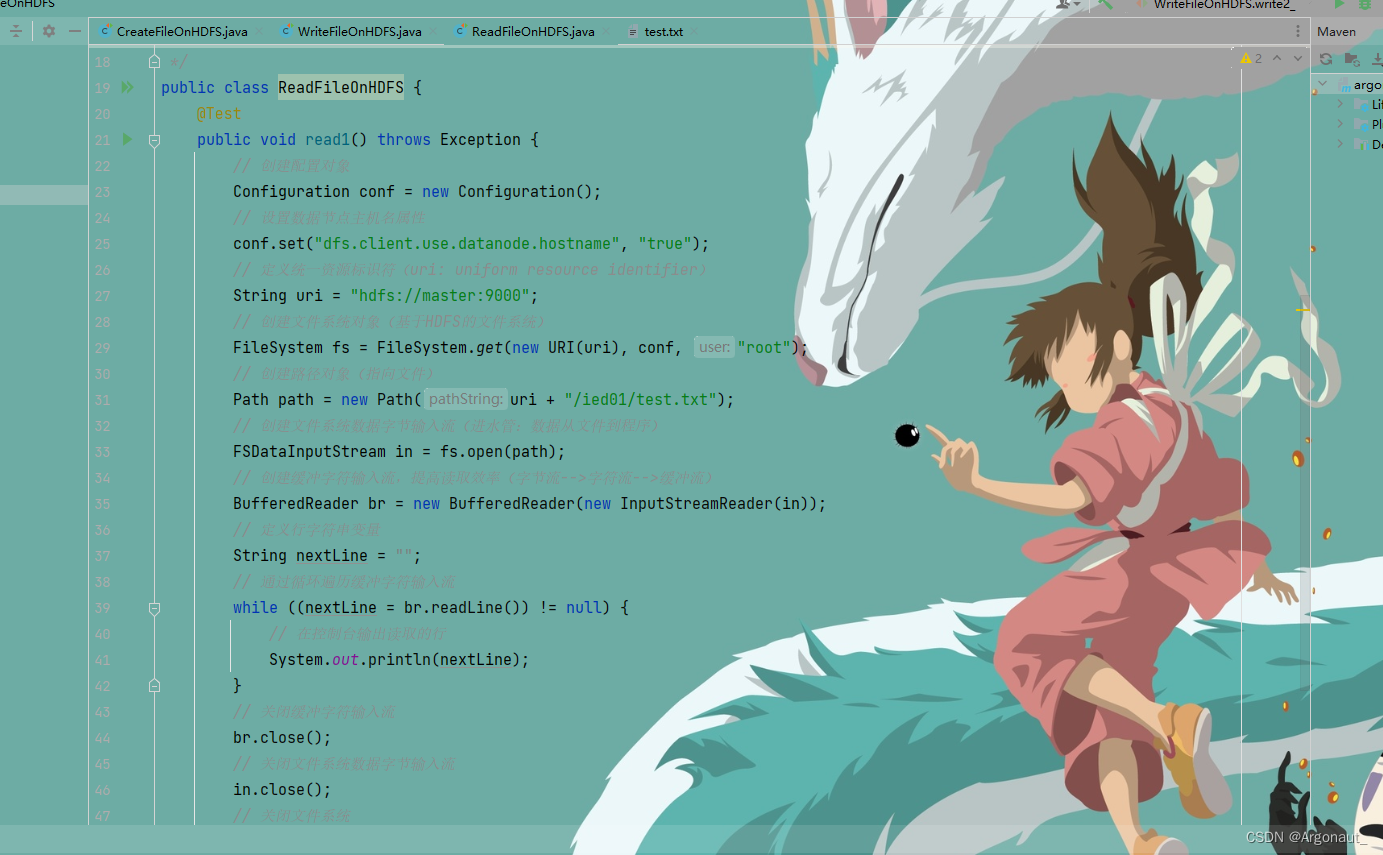Image resolution: width=1383 pixels, height=855 pixels.
Task: Download Maven sources and documentation
Action: (x=1376, y=59)
